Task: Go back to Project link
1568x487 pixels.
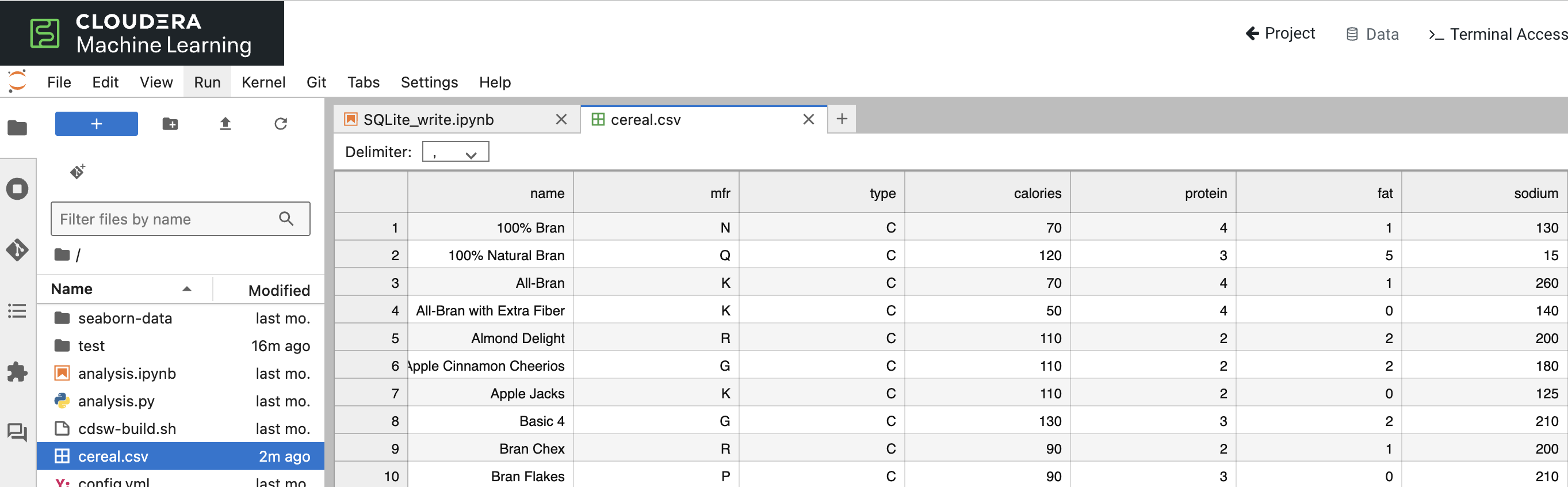Action: (1281, 33)
